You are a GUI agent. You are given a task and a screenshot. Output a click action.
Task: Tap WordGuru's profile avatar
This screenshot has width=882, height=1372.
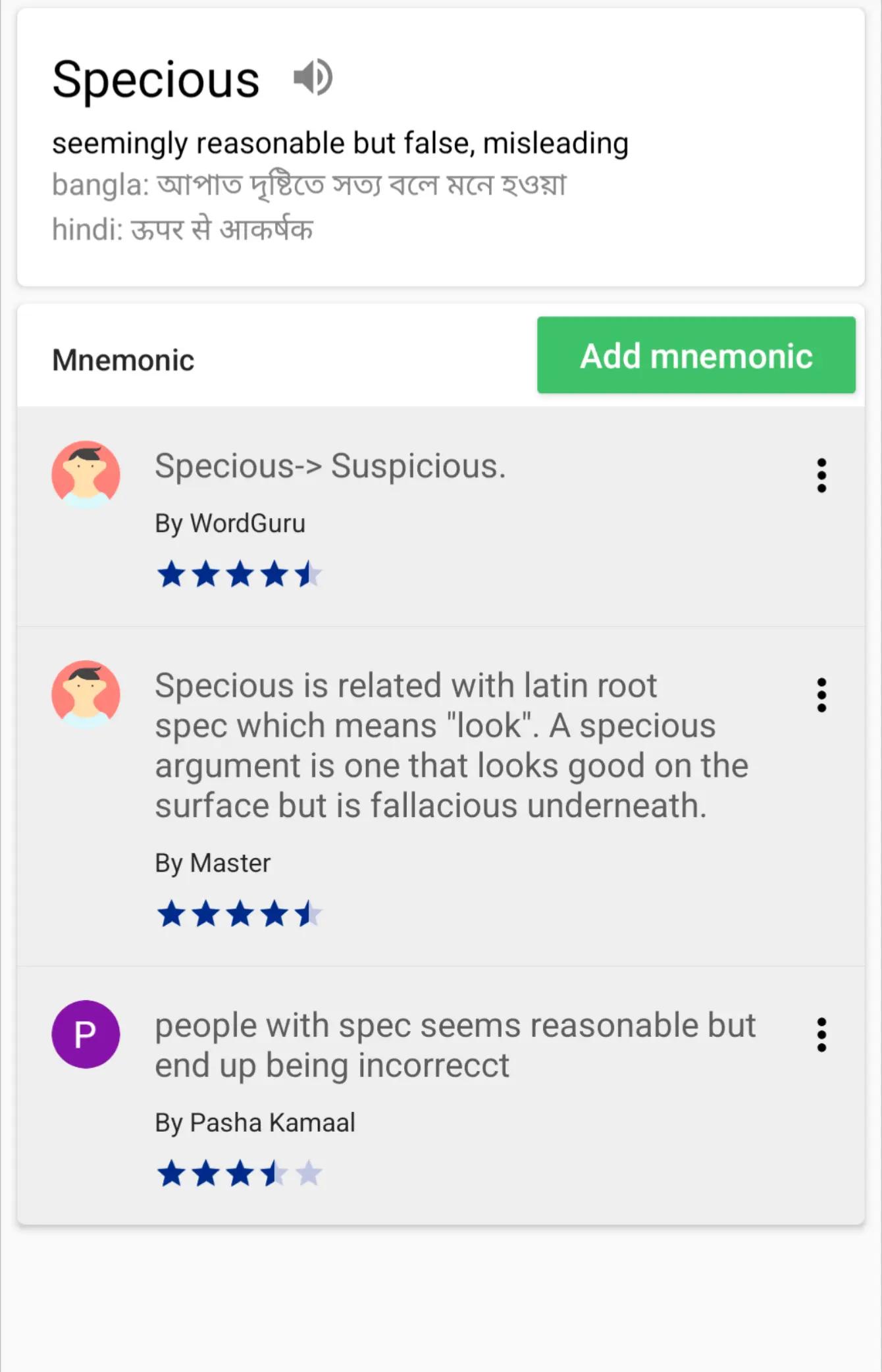[86, 475]
